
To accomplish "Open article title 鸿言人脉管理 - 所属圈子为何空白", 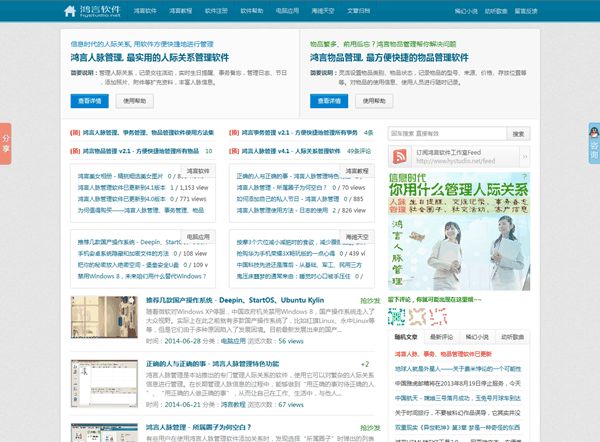I will coord(198,427).
